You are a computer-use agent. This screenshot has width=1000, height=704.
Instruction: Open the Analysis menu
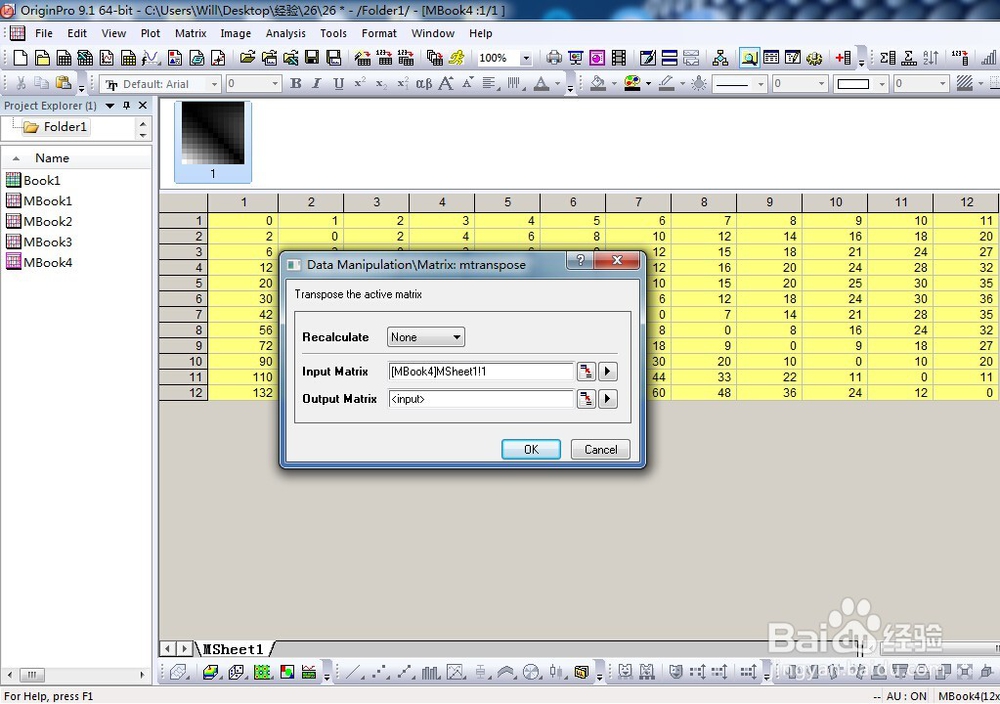[285, 33]
